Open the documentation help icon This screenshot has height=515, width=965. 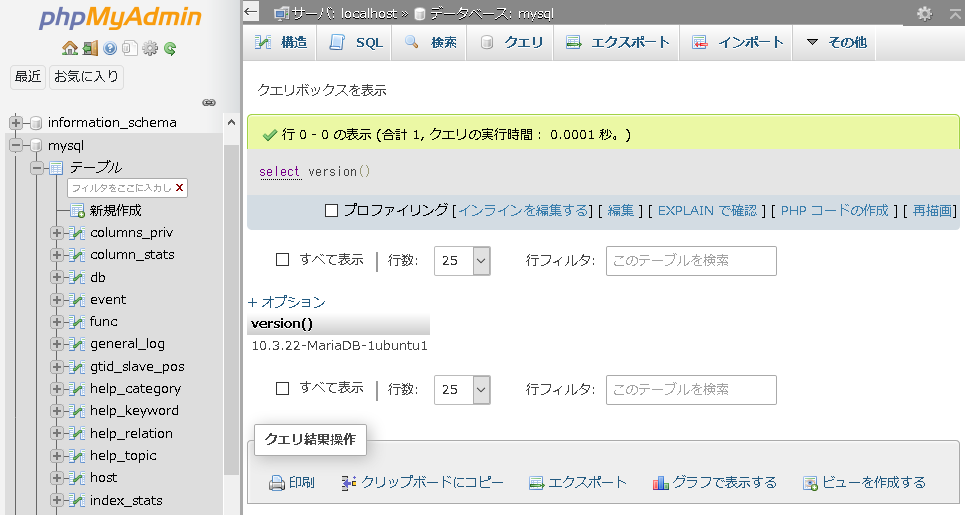110,49
